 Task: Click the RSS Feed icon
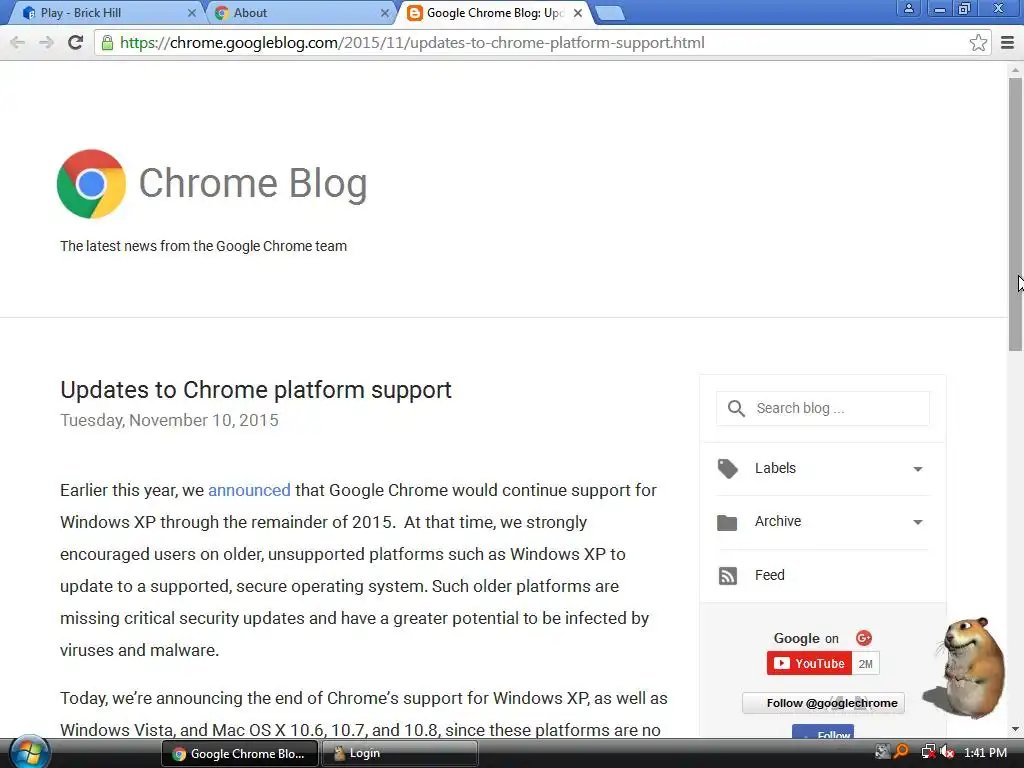click(x=728, y=575)
